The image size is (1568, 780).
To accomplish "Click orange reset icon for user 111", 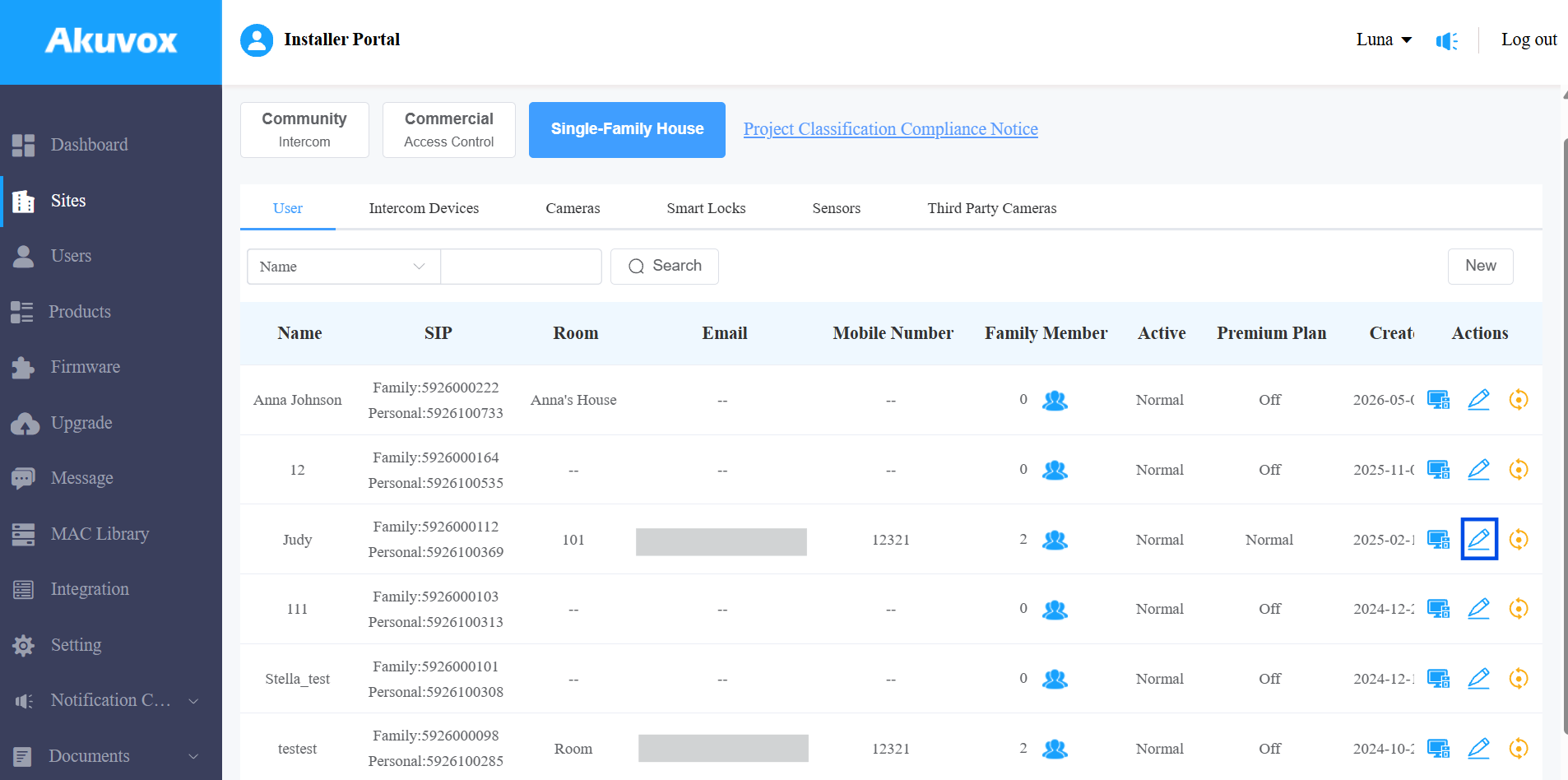I will (x=1519, y=609).
